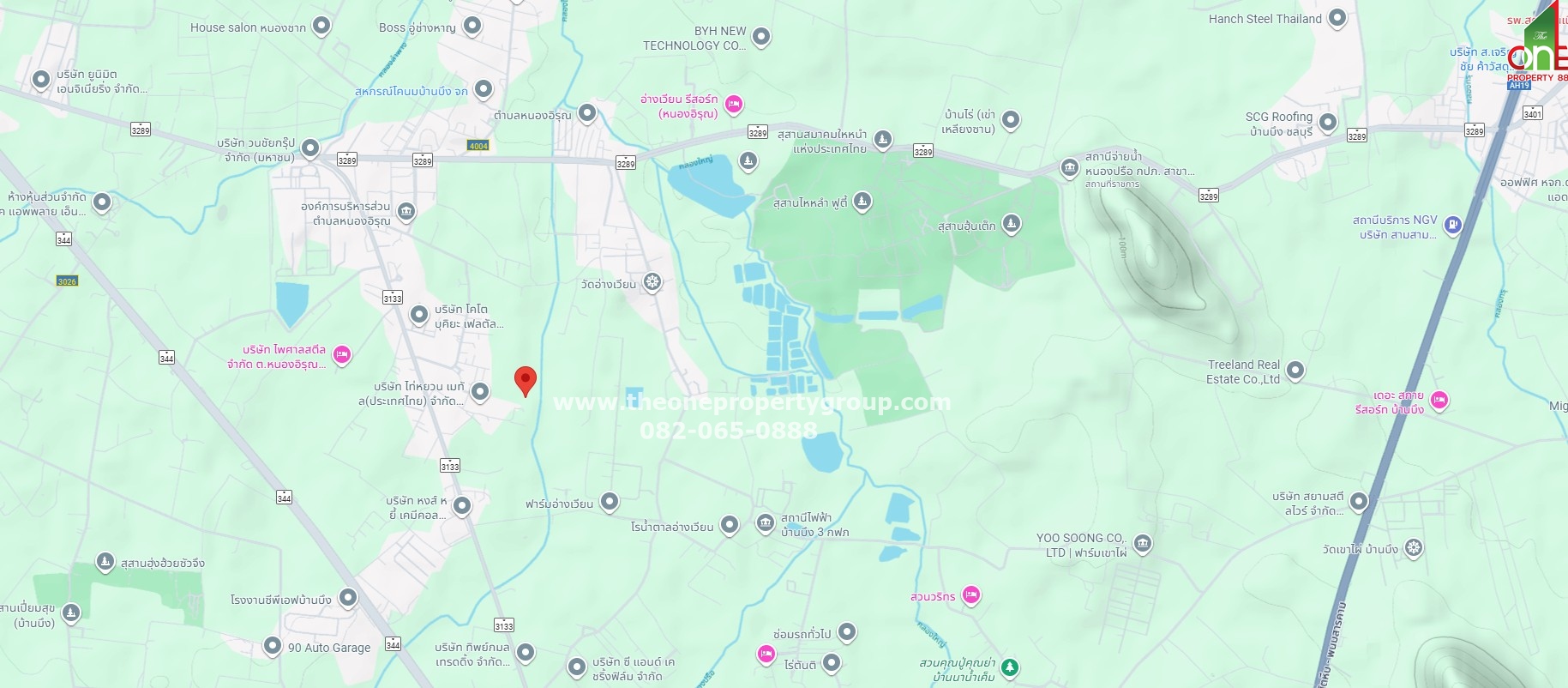This screenshot has height=688, width=1568.
Task: Open the 90 Auto Garage marker
Action: click(272, 646)
